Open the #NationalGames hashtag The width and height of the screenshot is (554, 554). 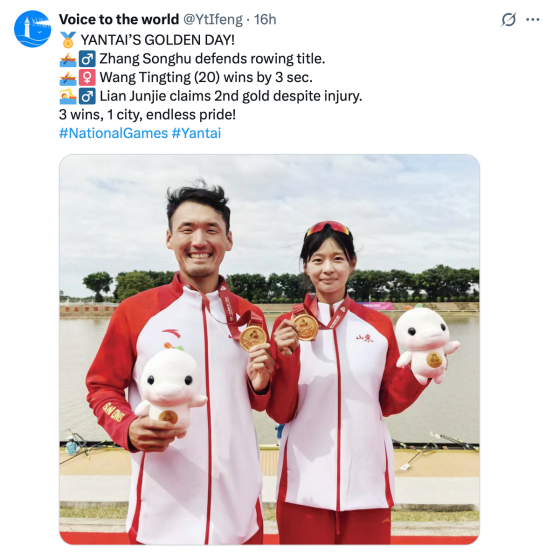pos(113,133)
